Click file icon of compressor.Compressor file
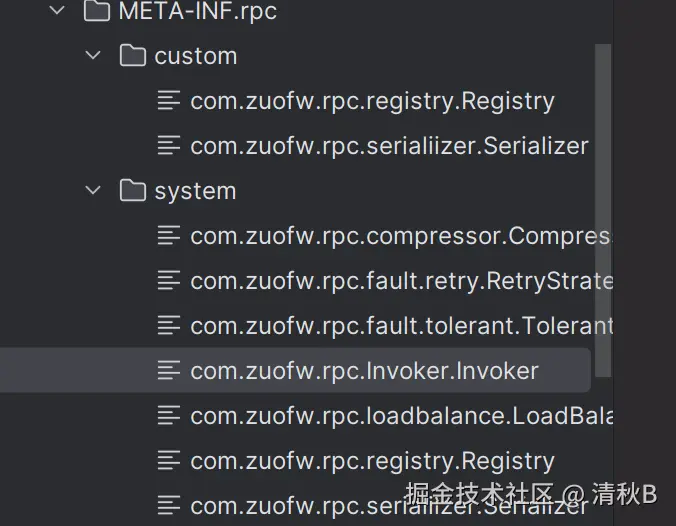The image size is (676, 526). tap(170, 235)
